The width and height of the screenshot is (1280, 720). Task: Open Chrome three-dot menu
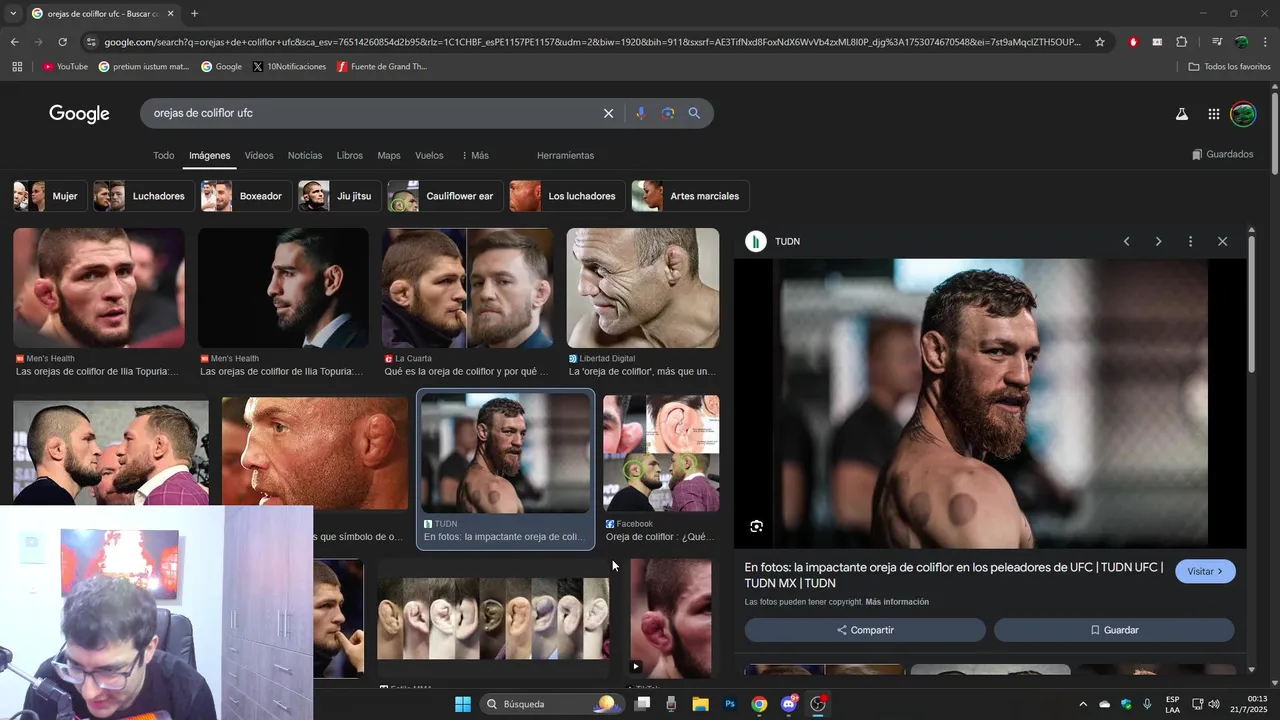coord(1265,42)
